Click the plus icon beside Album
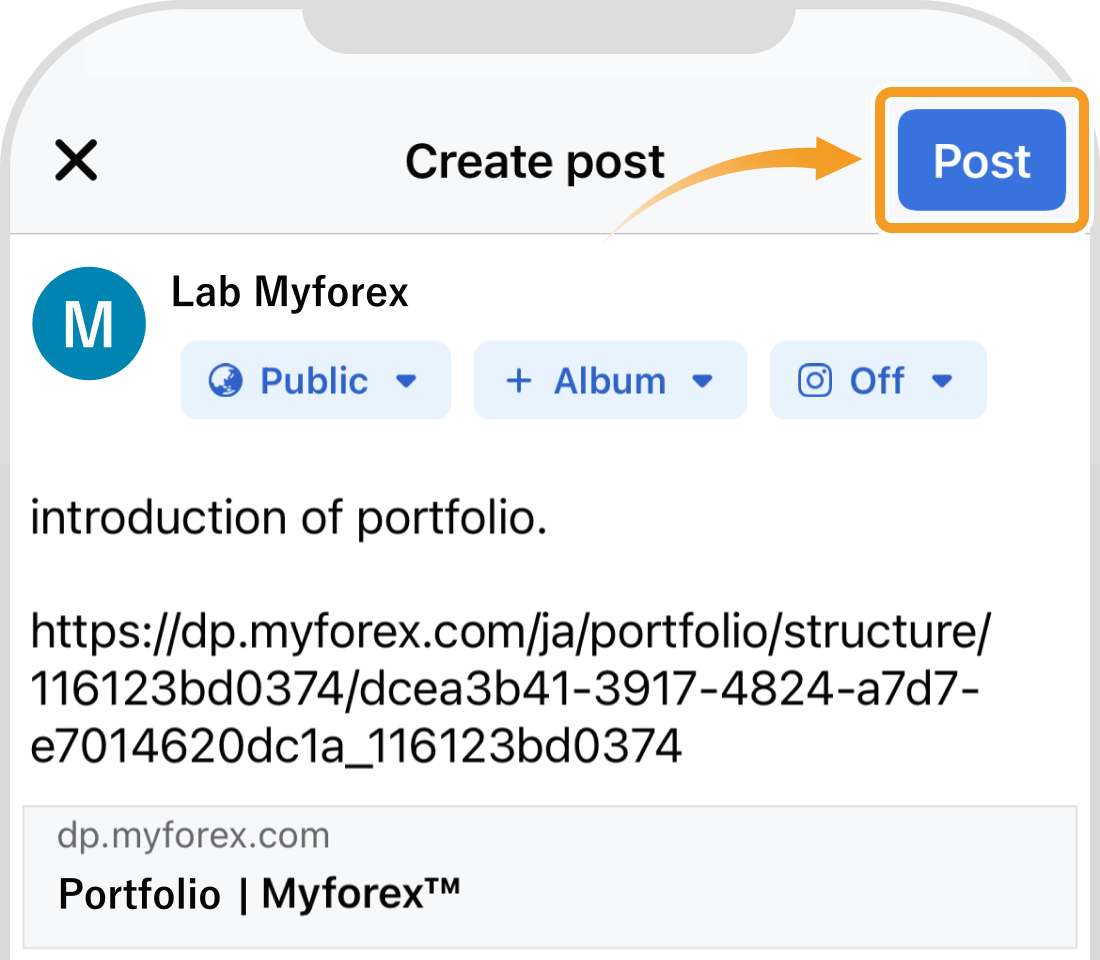The height and width of the screenshot is (960, 1100). pos(518,381)
